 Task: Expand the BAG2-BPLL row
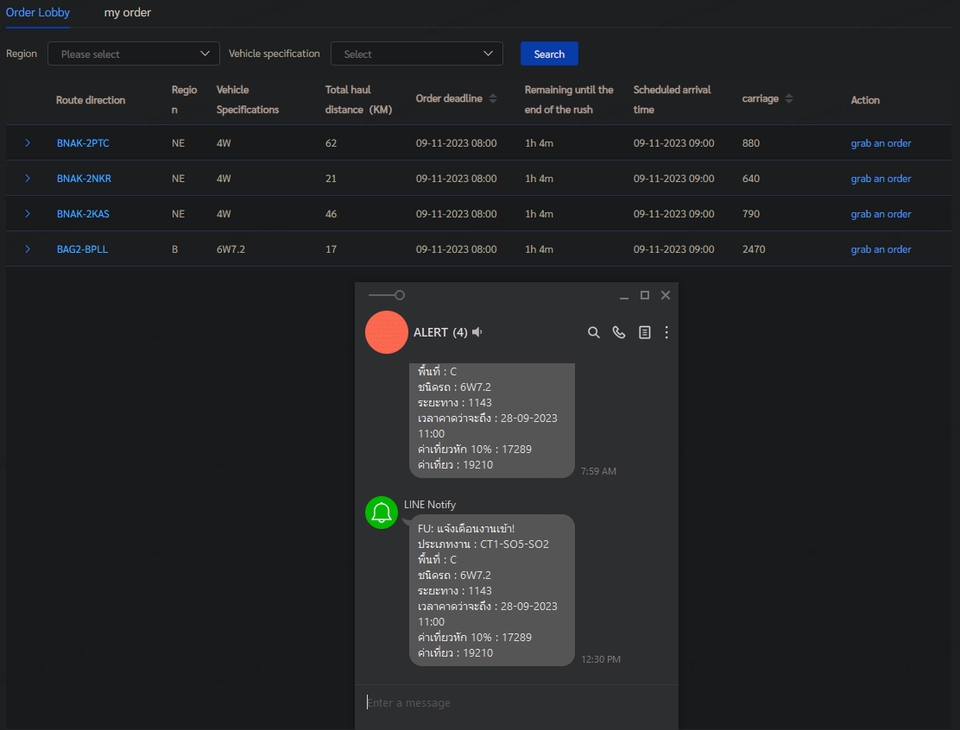[x=28, y=249]
